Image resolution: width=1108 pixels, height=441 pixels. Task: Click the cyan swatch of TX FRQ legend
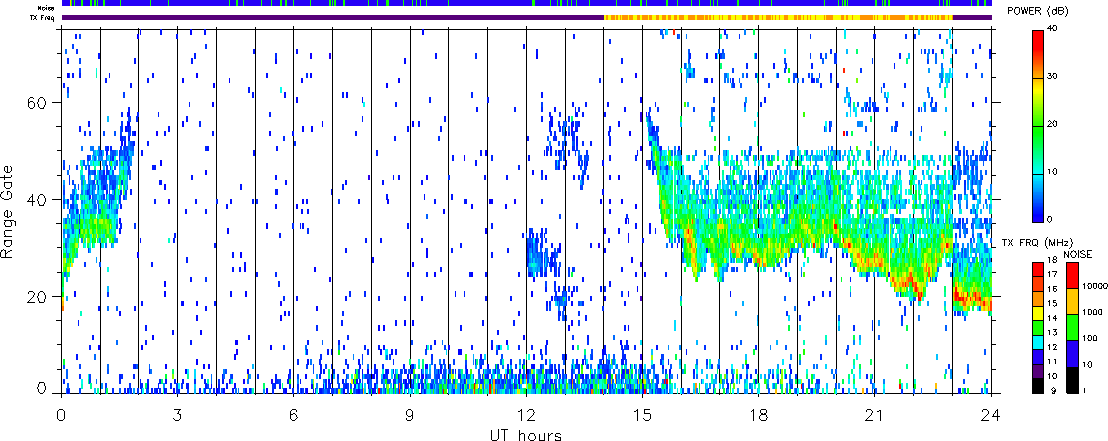coord(1038,343)
